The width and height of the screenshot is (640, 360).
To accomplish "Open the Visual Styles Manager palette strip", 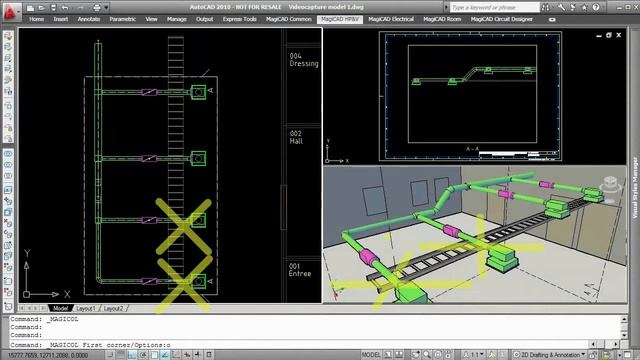I will (635, 188).
